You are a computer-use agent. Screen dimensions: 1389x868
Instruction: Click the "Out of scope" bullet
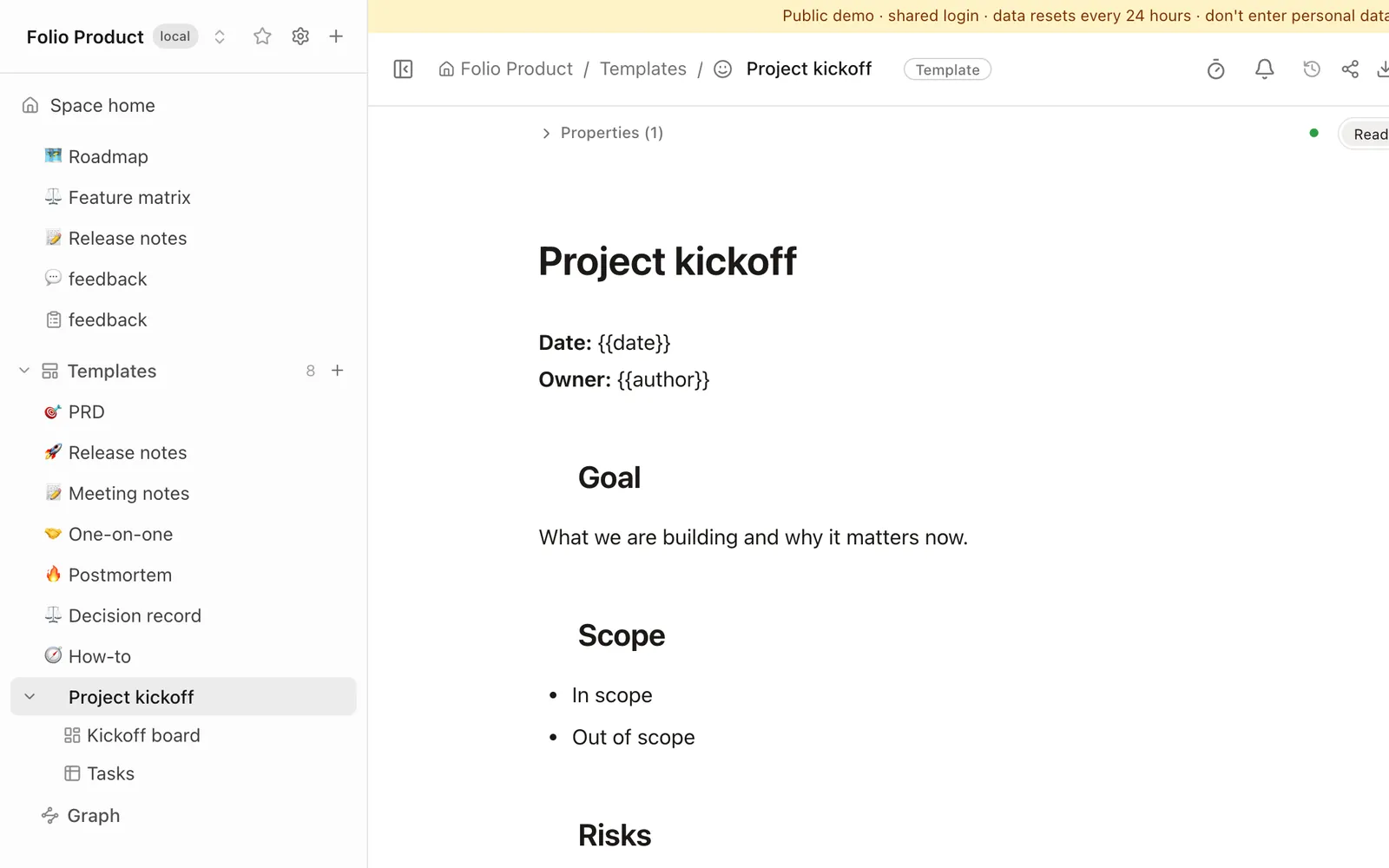[634, 737]
